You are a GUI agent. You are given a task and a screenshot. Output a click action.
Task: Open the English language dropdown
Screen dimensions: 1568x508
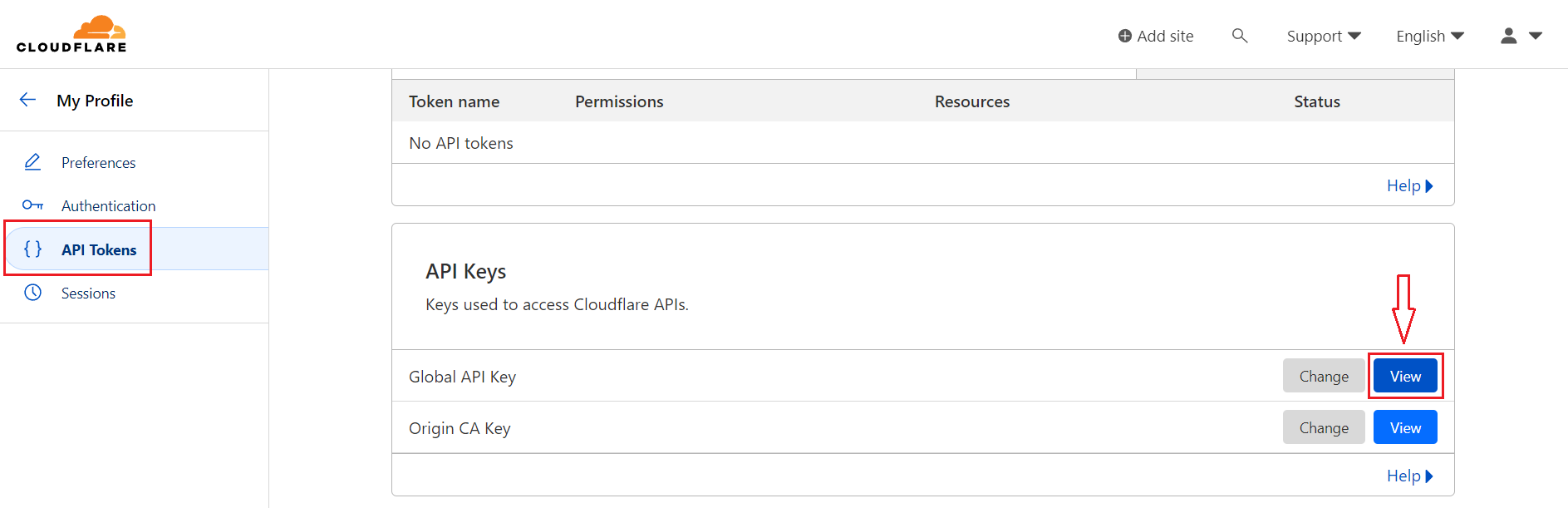click(1429, 36)
